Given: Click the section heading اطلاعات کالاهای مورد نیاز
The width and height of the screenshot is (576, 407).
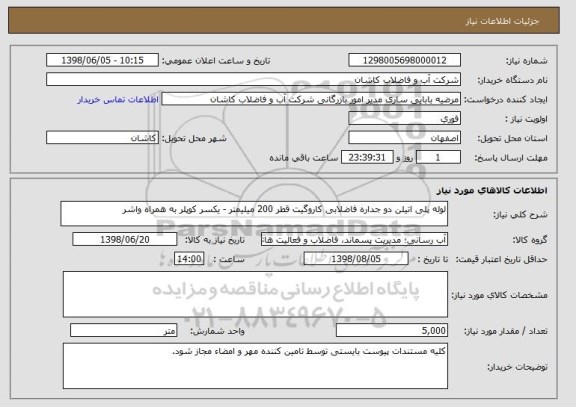Looking at the screenshot, I should point(492,190).
